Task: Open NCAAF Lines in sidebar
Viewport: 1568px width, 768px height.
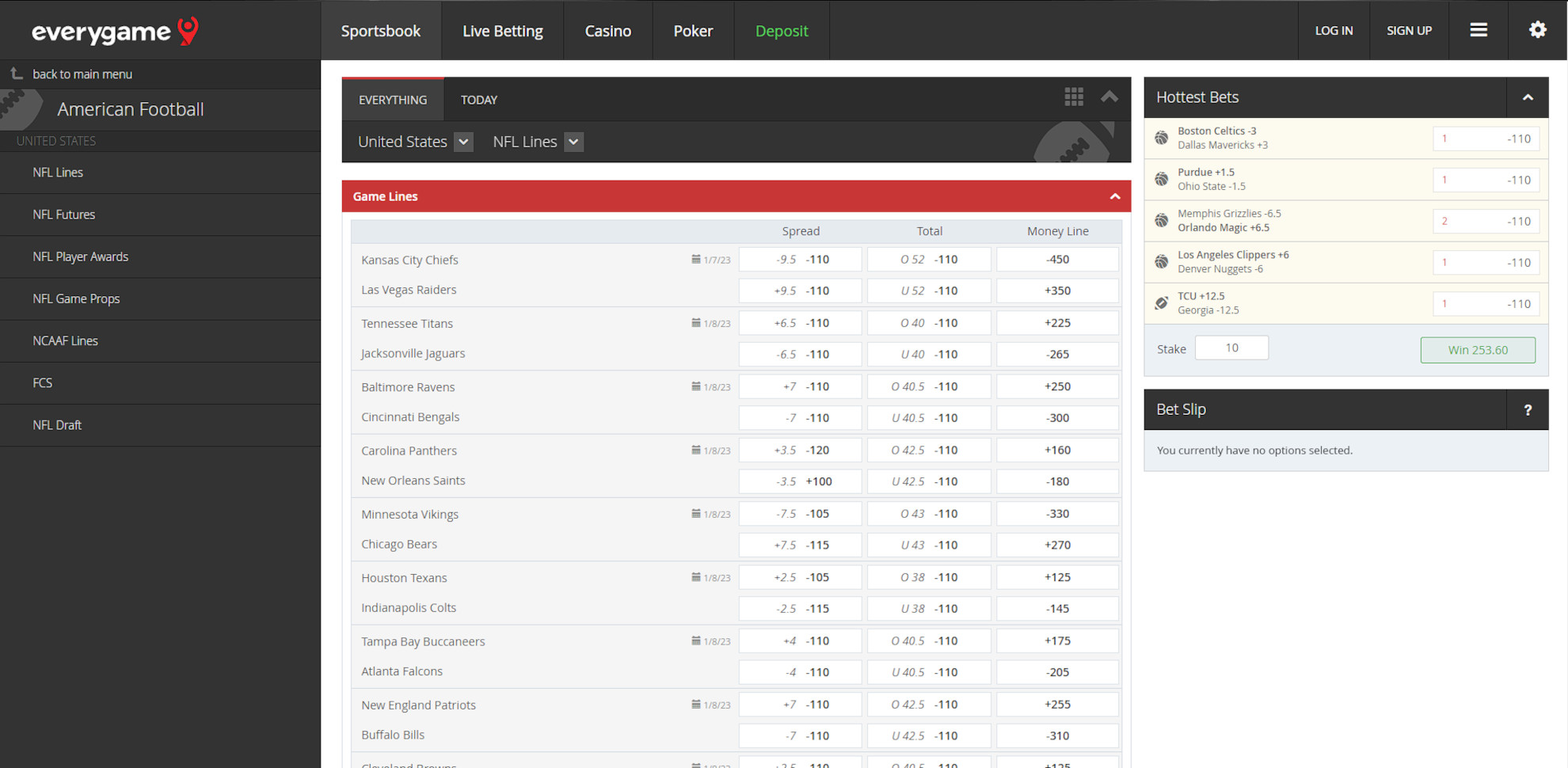Action: (x=160, y=340)
